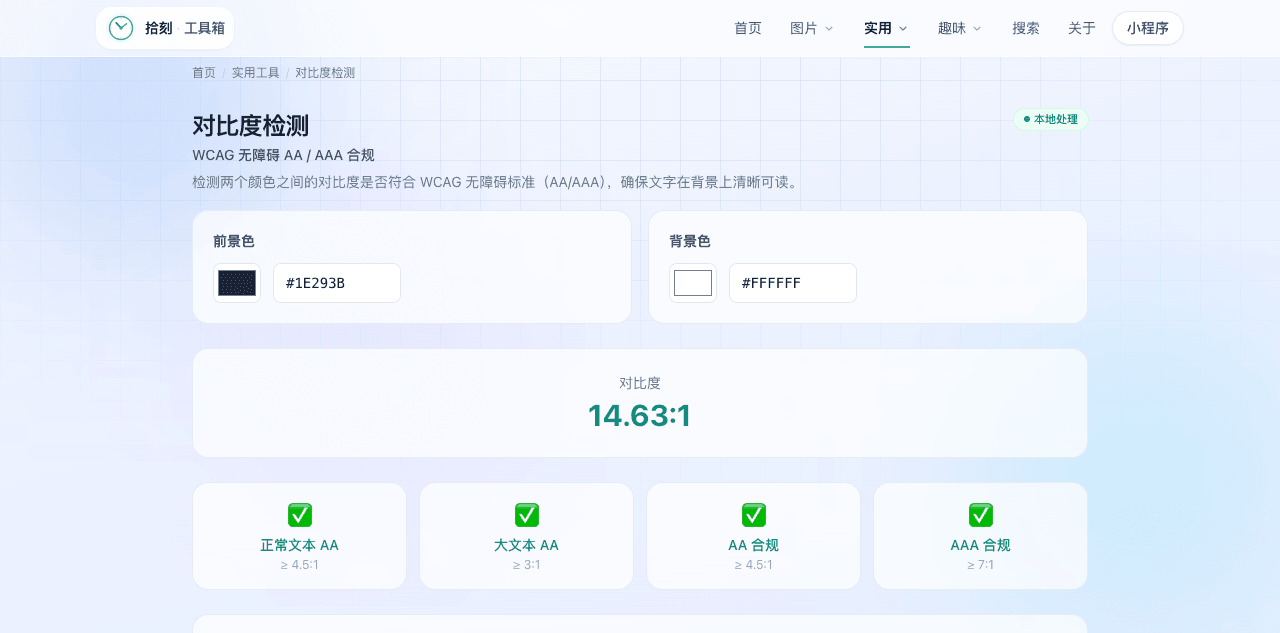Viewport: 1280px width, 633px height.
Task: Expand the 实用 dropdown chevron
Action: pos(903,29)
